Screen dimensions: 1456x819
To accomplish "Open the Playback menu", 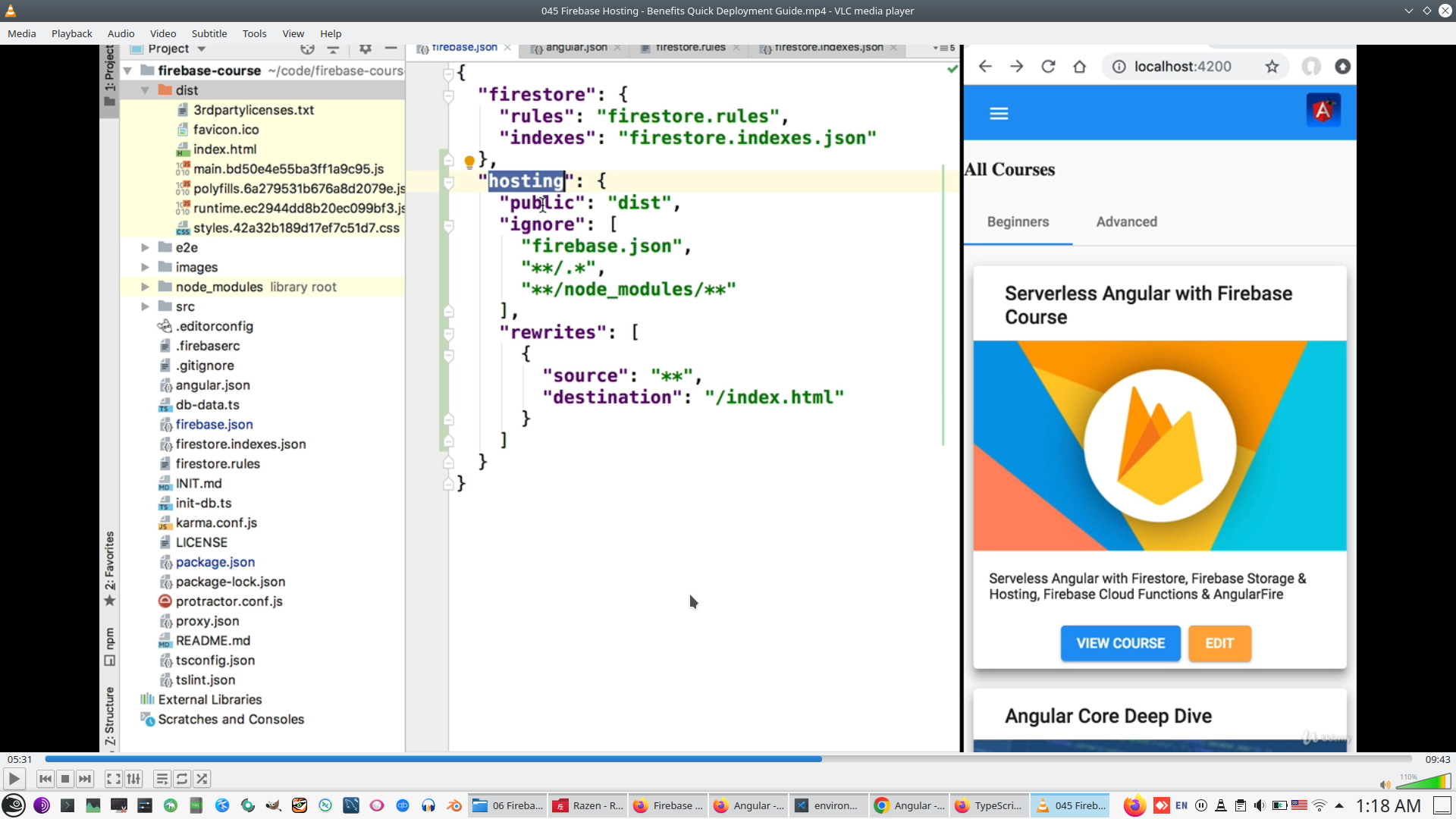I will tap(71, 33).
